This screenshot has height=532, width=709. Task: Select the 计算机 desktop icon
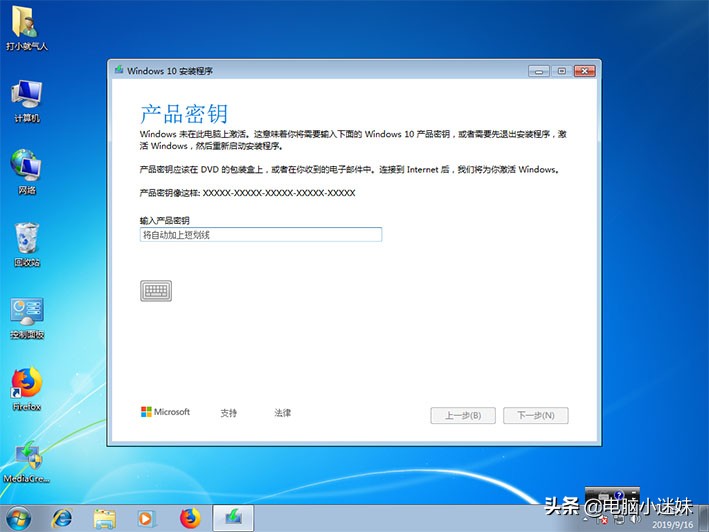point(27,101)
